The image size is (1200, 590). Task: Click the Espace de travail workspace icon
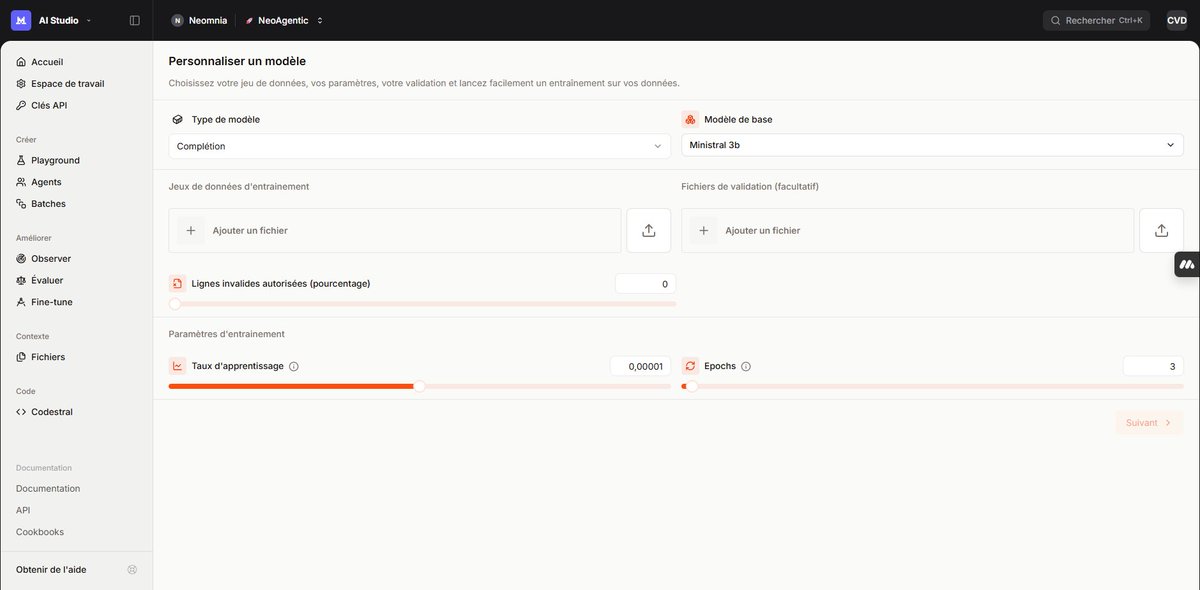point(22,84)
